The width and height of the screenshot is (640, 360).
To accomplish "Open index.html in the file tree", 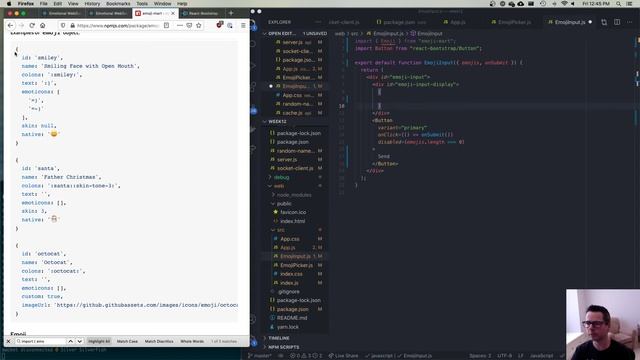I will click(292, 221).
